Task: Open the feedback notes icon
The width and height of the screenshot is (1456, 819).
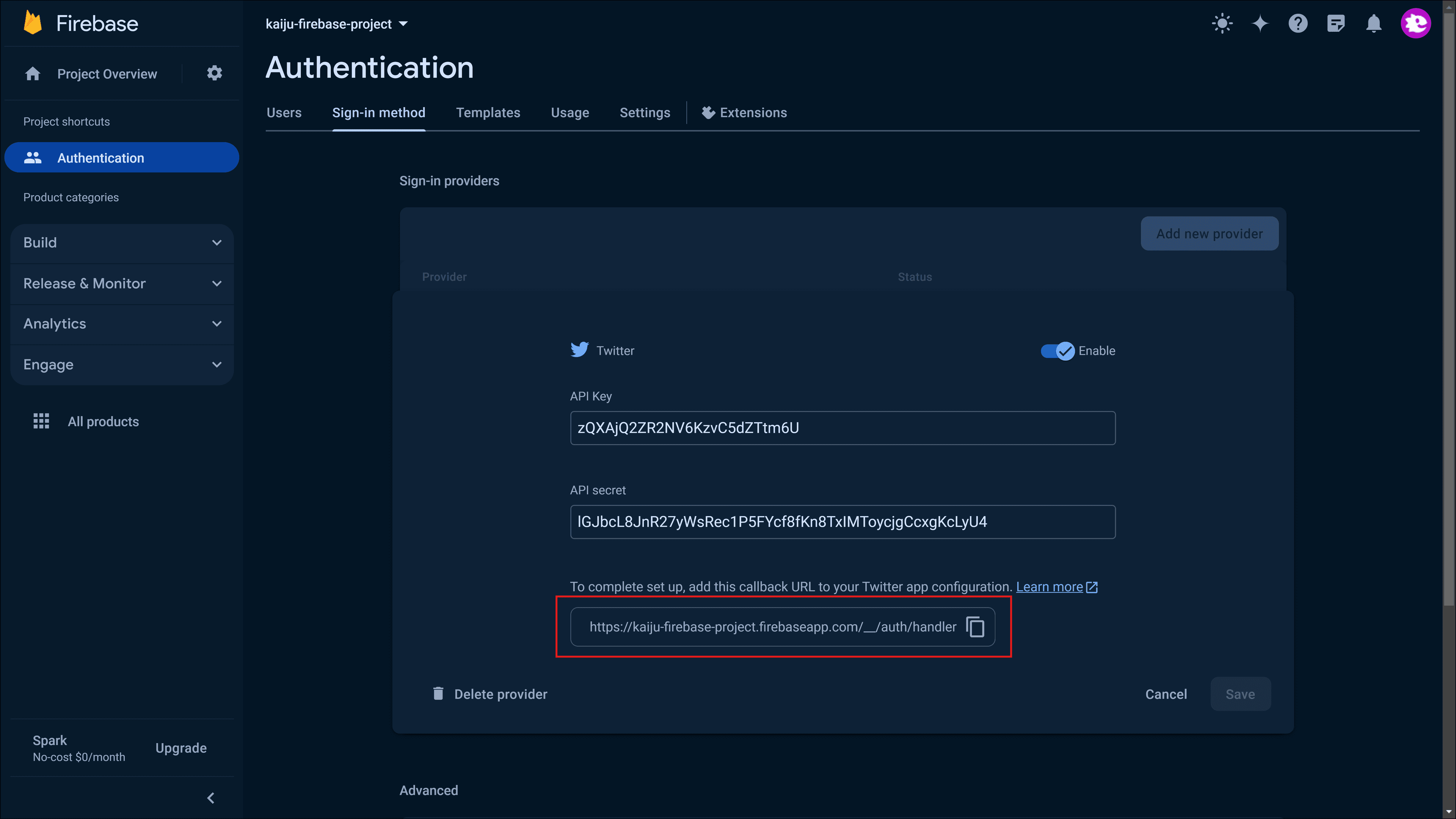Action: [1335, 23]
